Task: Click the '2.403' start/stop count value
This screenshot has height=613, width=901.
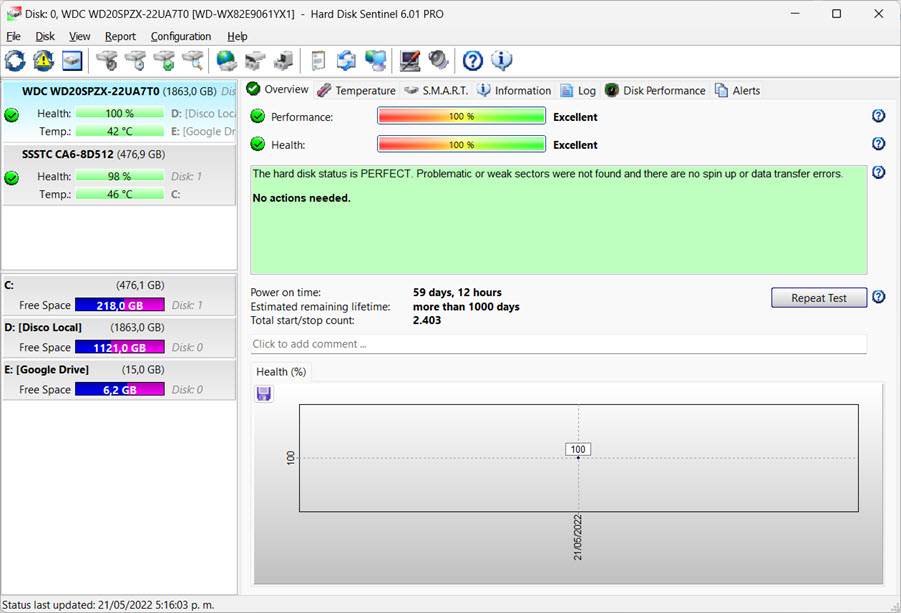Action: pyautogui.click(x=427, y=321)
